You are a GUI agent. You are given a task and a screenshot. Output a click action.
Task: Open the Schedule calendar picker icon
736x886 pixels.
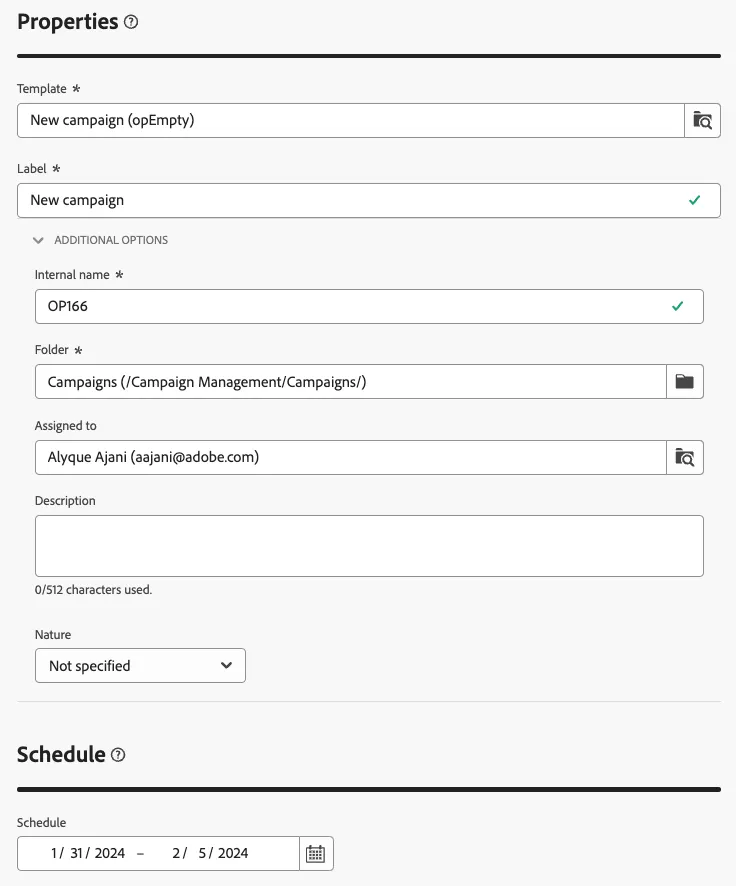tap(316, 853)
